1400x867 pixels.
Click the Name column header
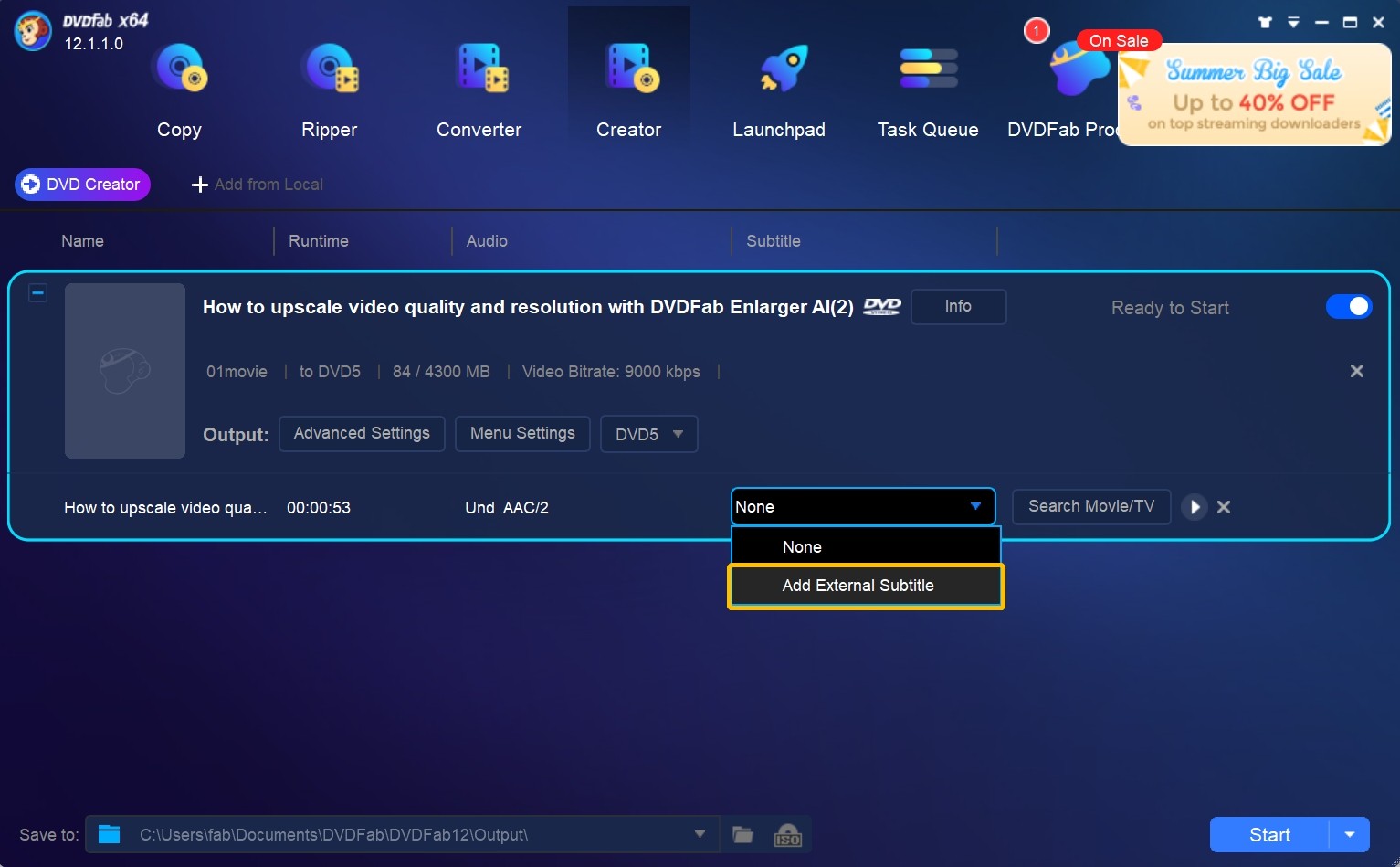82,241
